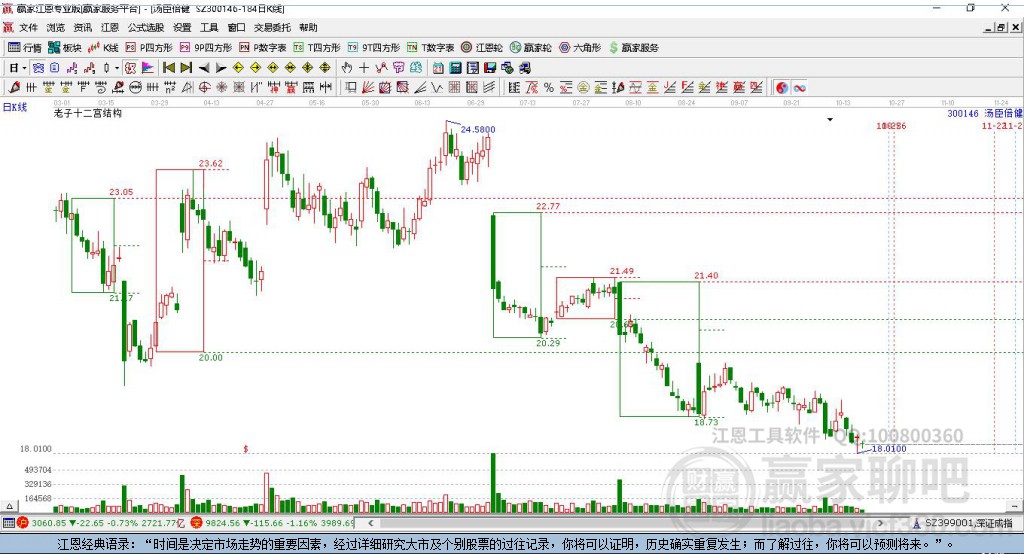This screenshot has height=554, width=1024.
Task: Toggle the flag indicator icon
Action: click(x=148, y=68)
